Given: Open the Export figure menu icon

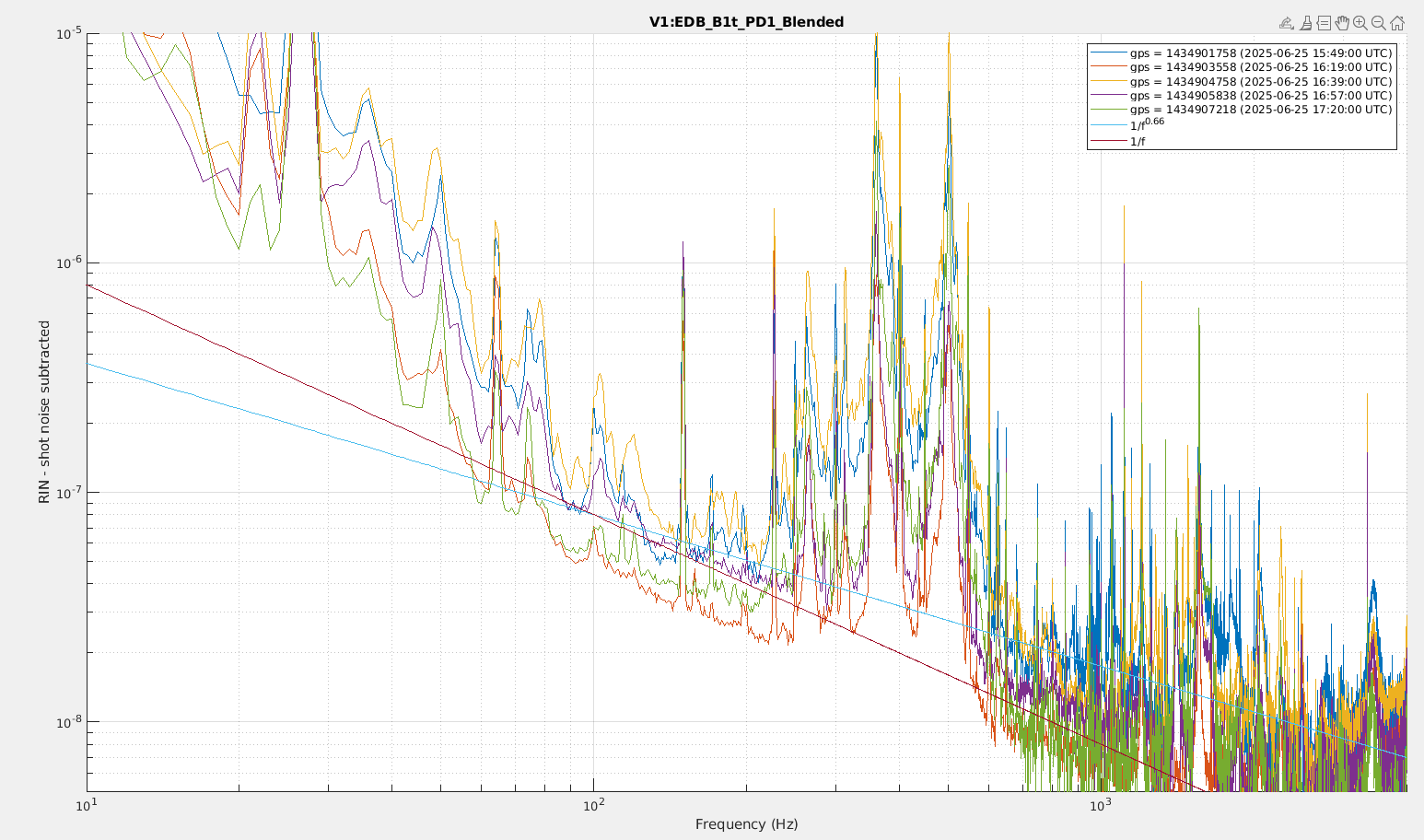Looking at the screenshot, I should pyautogui.click(x=1287, y=23).
